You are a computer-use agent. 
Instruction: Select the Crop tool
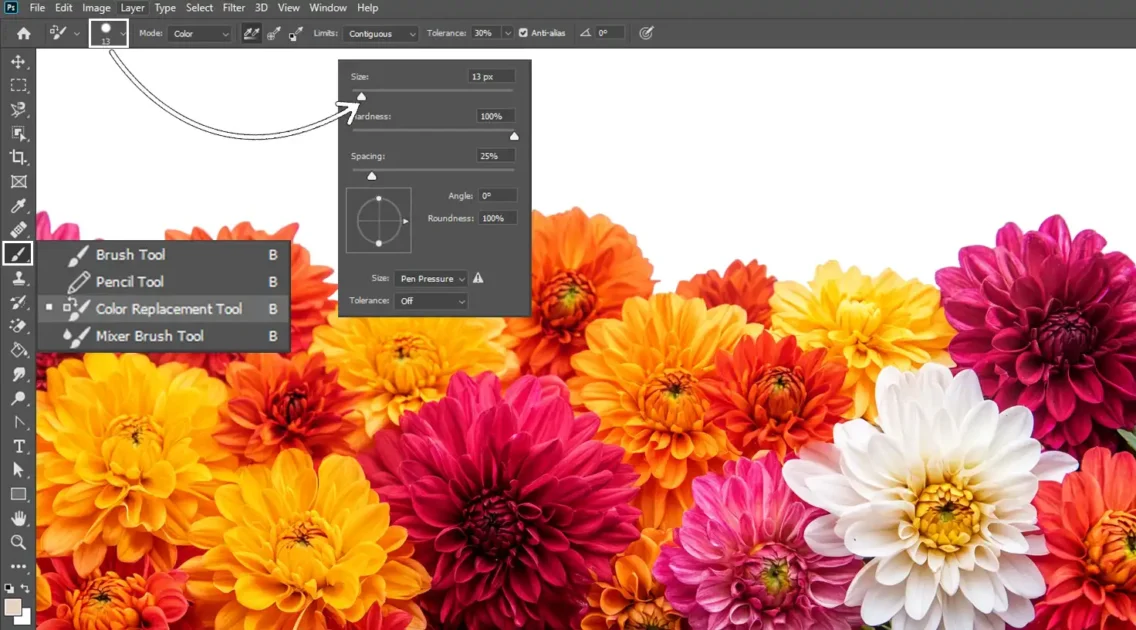coord(18,158)
